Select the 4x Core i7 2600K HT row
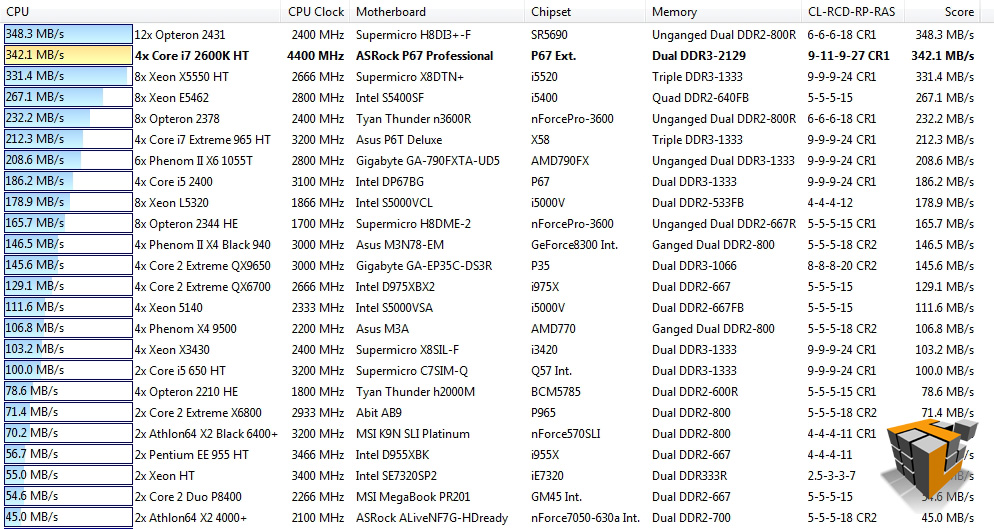 [x=497, y=55]
